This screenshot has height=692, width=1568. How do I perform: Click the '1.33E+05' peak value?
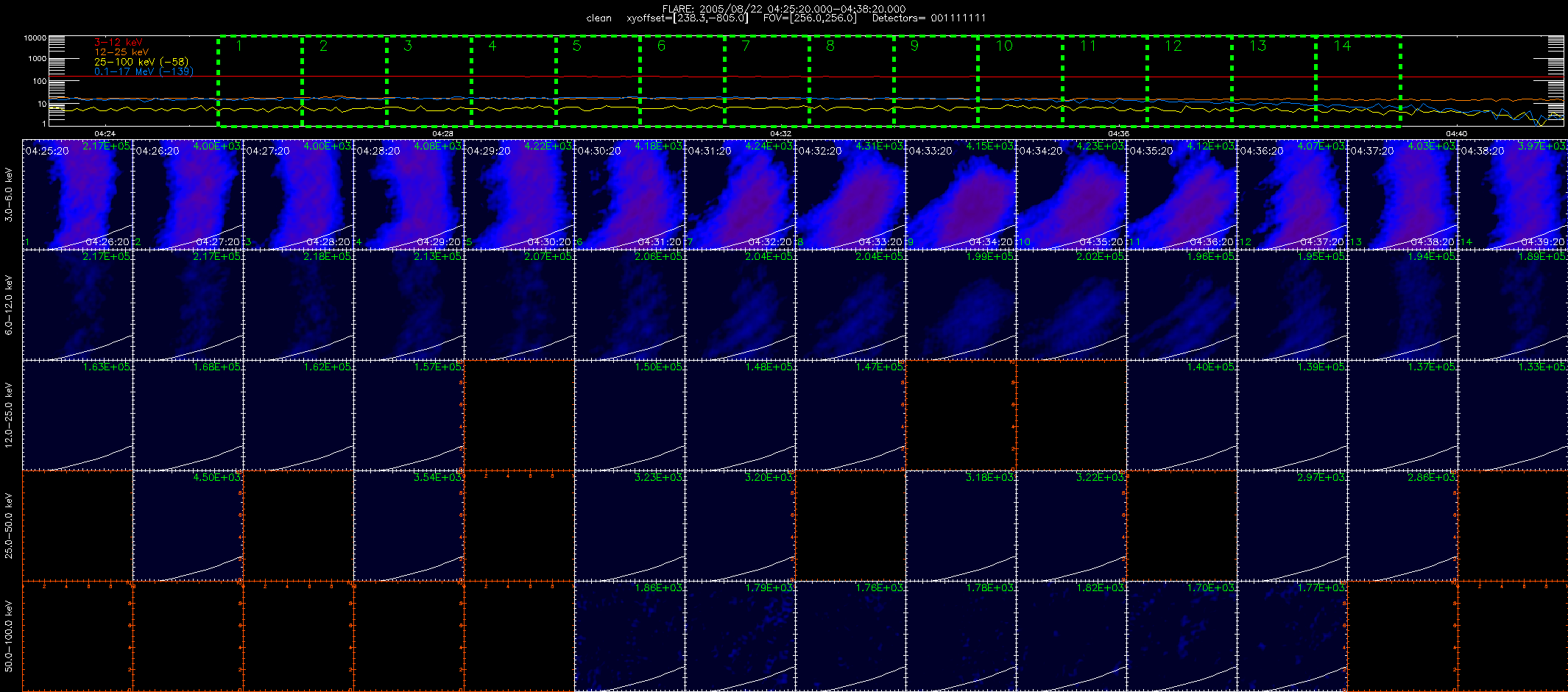1542,367
